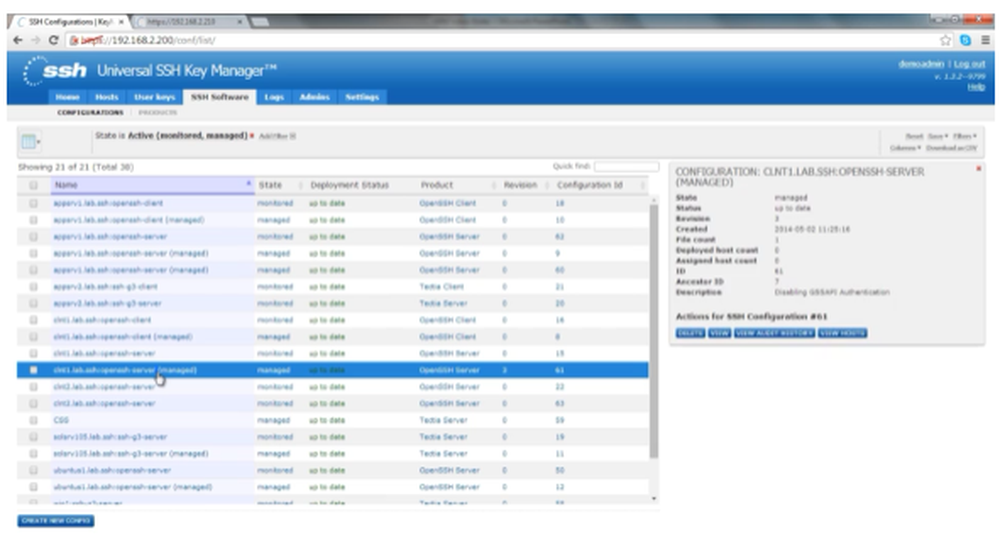The height and width of the screenshot is (538, 1000).
Task: Select the Configurations sub-tab
Action: point(91,112)
